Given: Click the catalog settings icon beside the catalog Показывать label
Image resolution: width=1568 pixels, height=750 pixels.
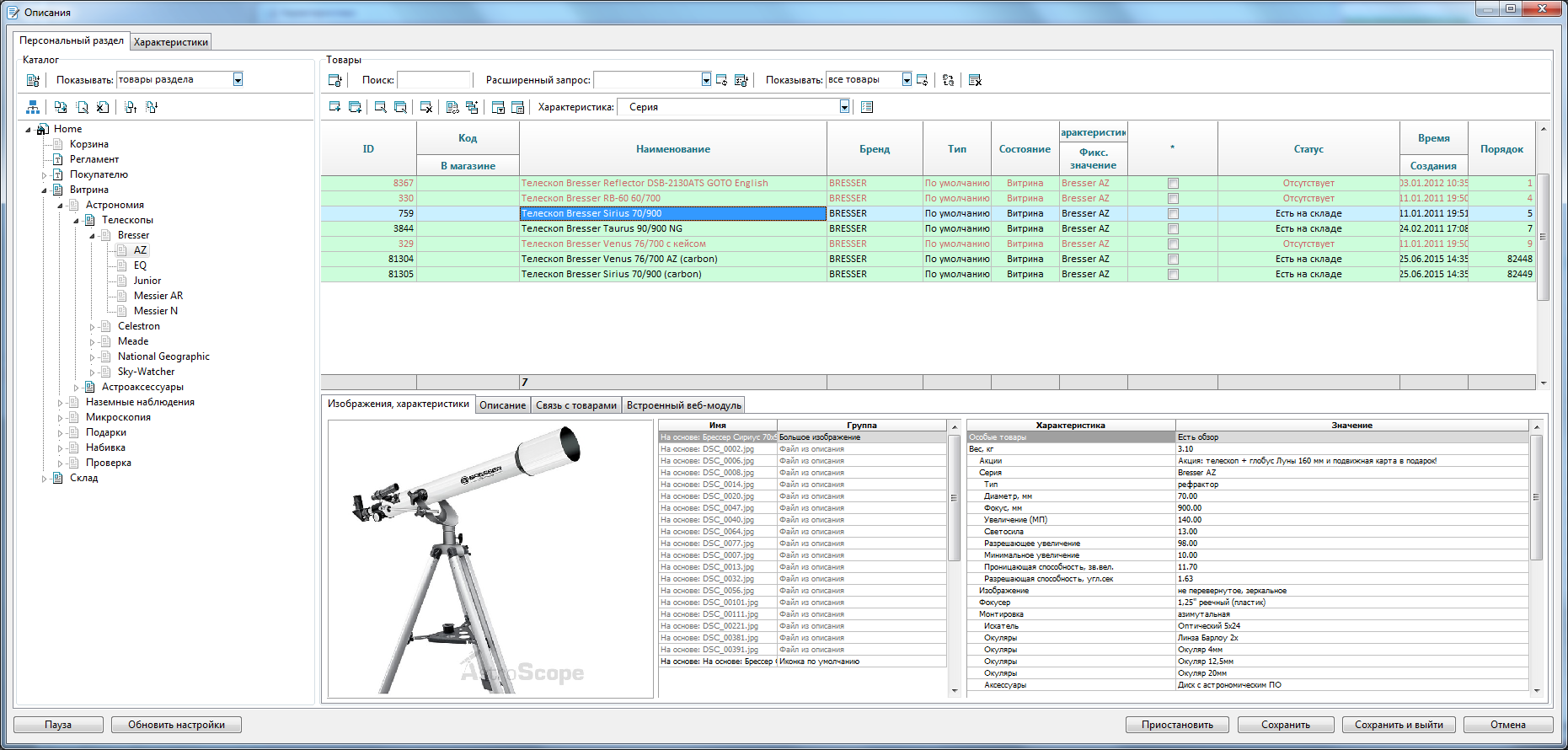Looking at the screenshot, I should point(33,80).
